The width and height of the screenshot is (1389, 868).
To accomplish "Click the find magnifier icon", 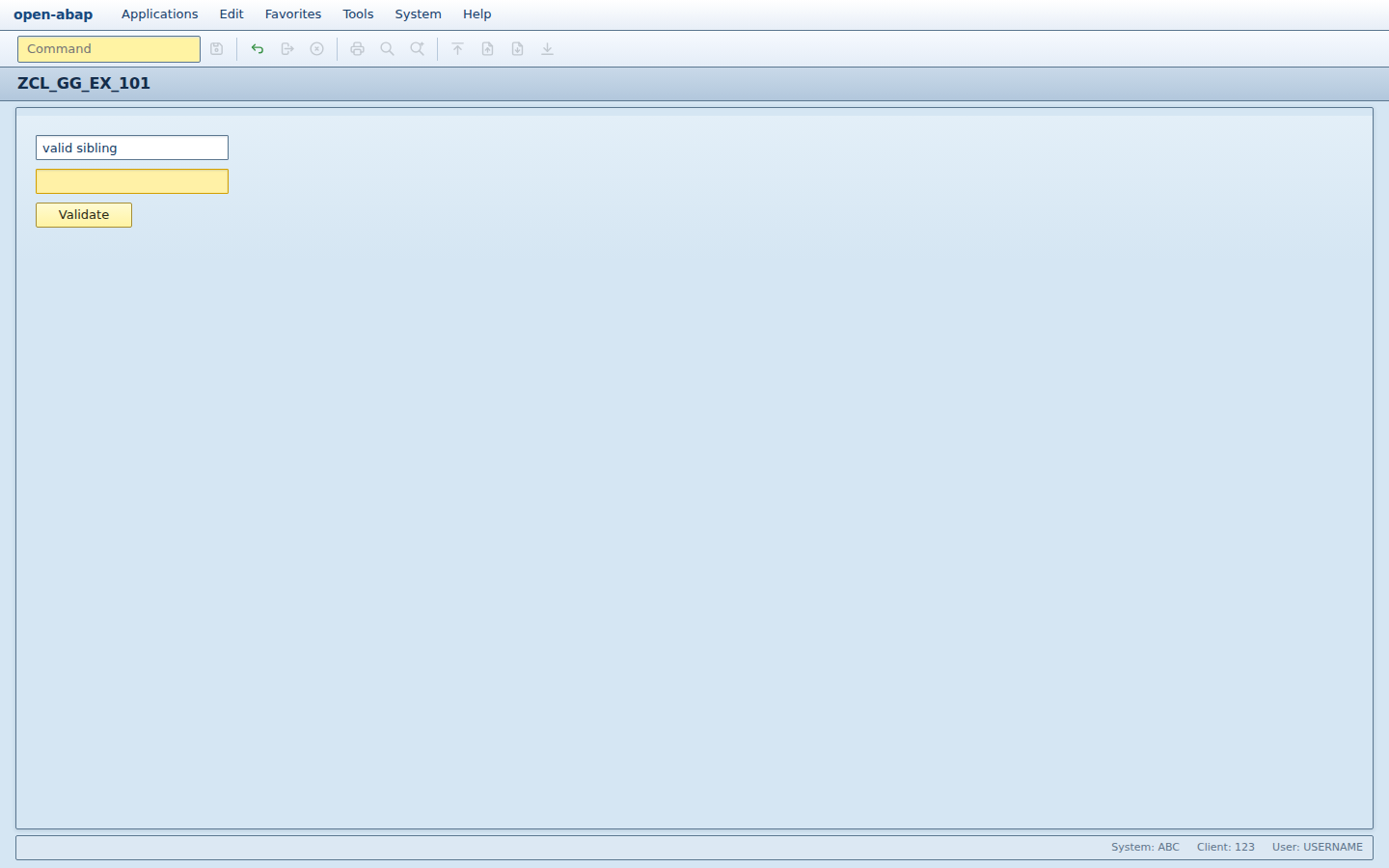I will point(388,49).
